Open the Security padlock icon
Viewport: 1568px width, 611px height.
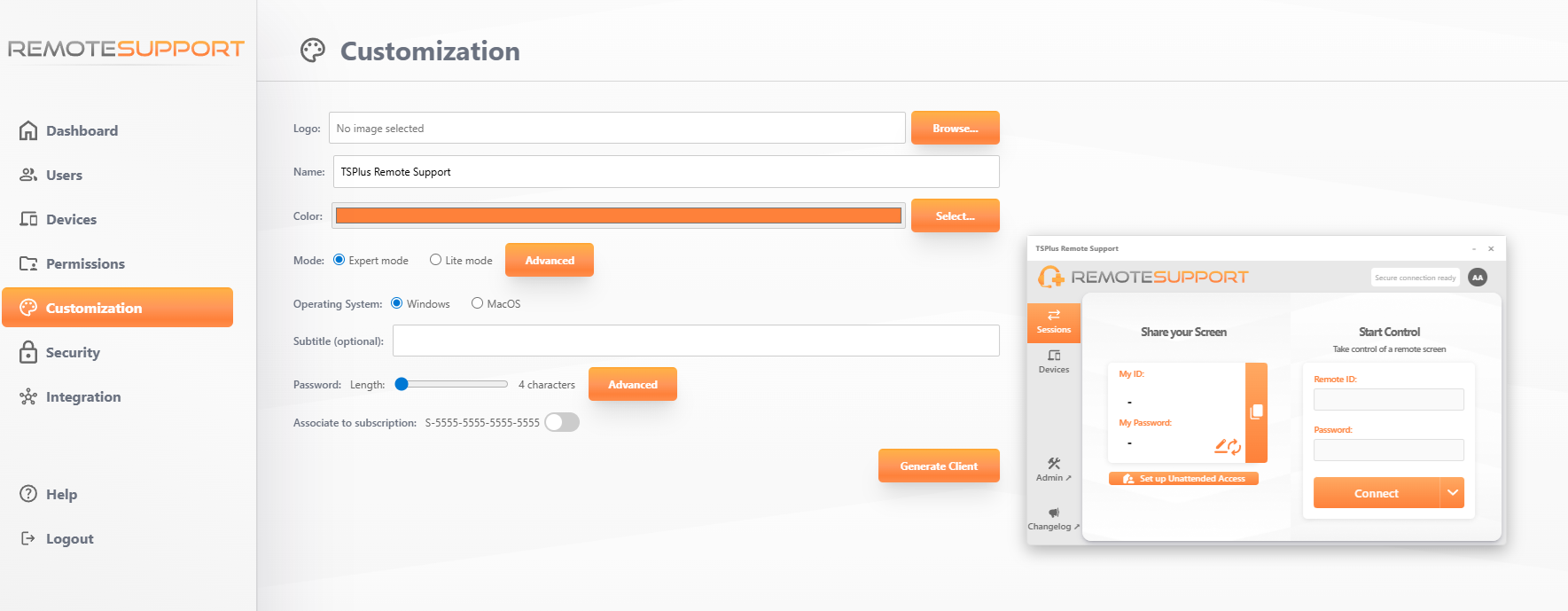[x=28, y=352]
